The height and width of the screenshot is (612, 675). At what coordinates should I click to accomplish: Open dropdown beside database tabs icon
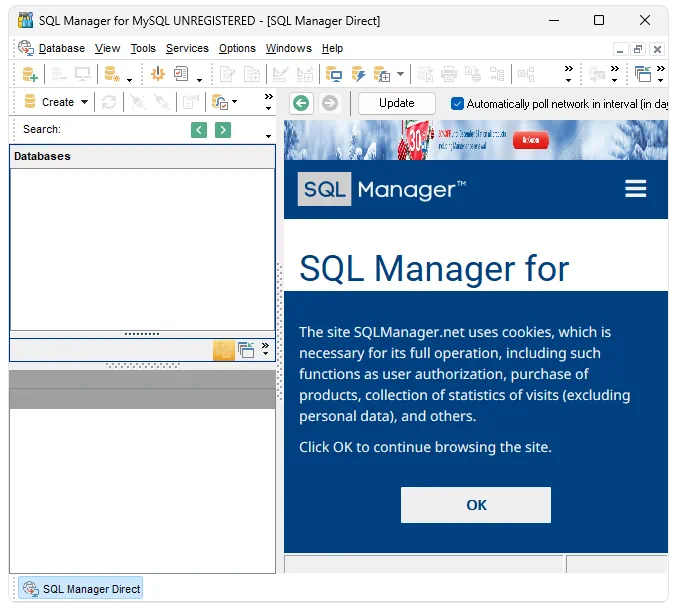(x=234, y=102)
